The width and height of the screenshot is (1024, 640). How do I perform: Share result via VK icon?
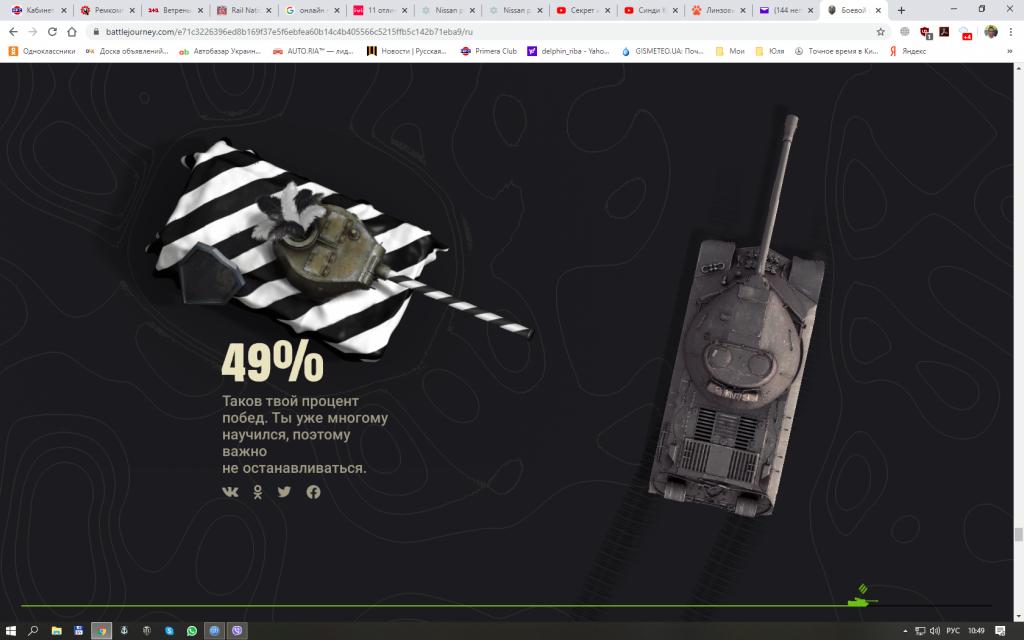tap(230, 492)
